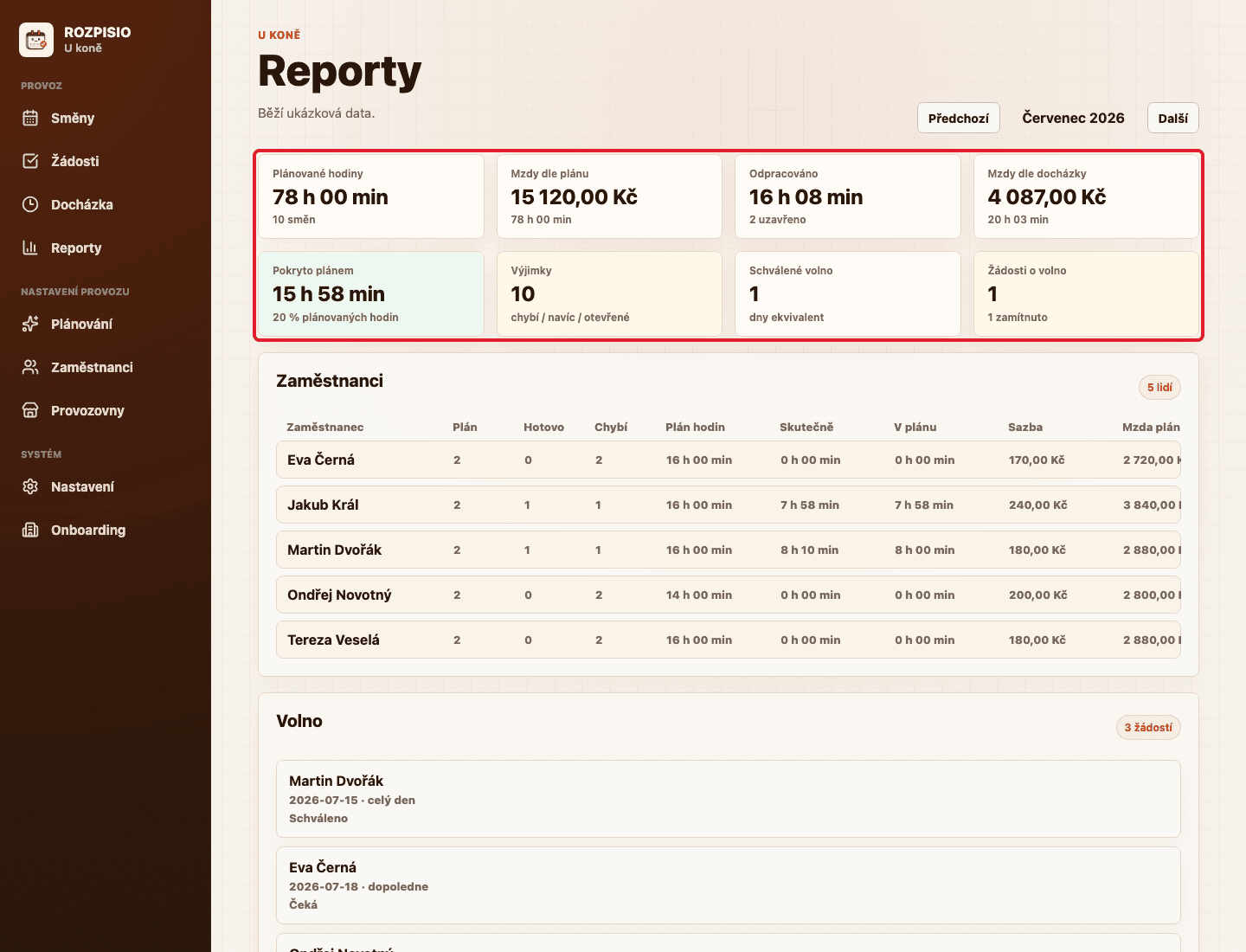
Task: Click the Plánování sparkle icon
Action: point(30,324)
